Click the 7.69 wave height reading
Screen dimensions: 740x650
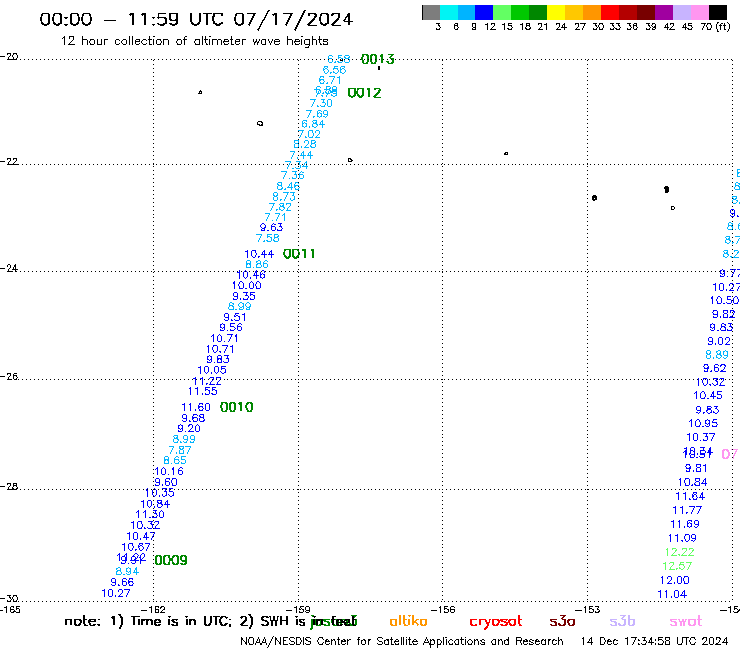[317, 114]
